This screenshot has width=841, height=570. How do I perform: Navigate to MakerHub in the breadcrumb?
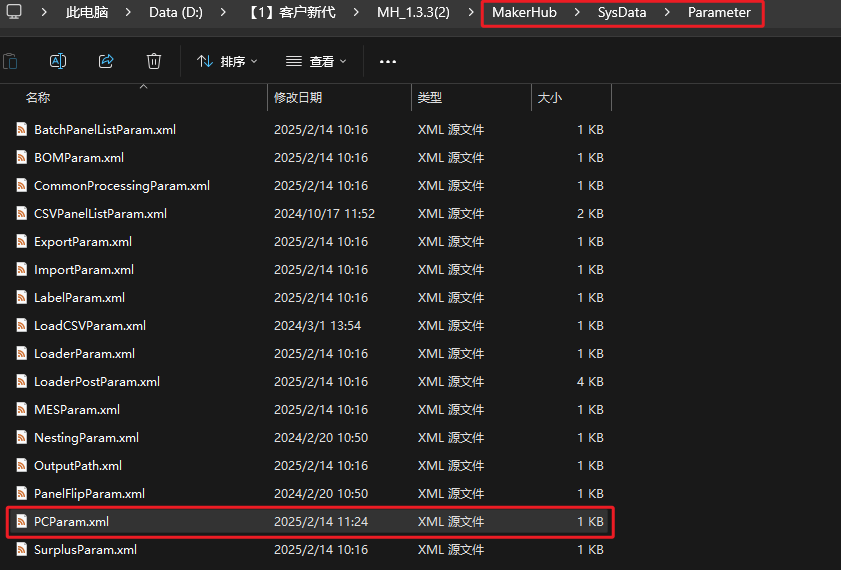(524, 13)
